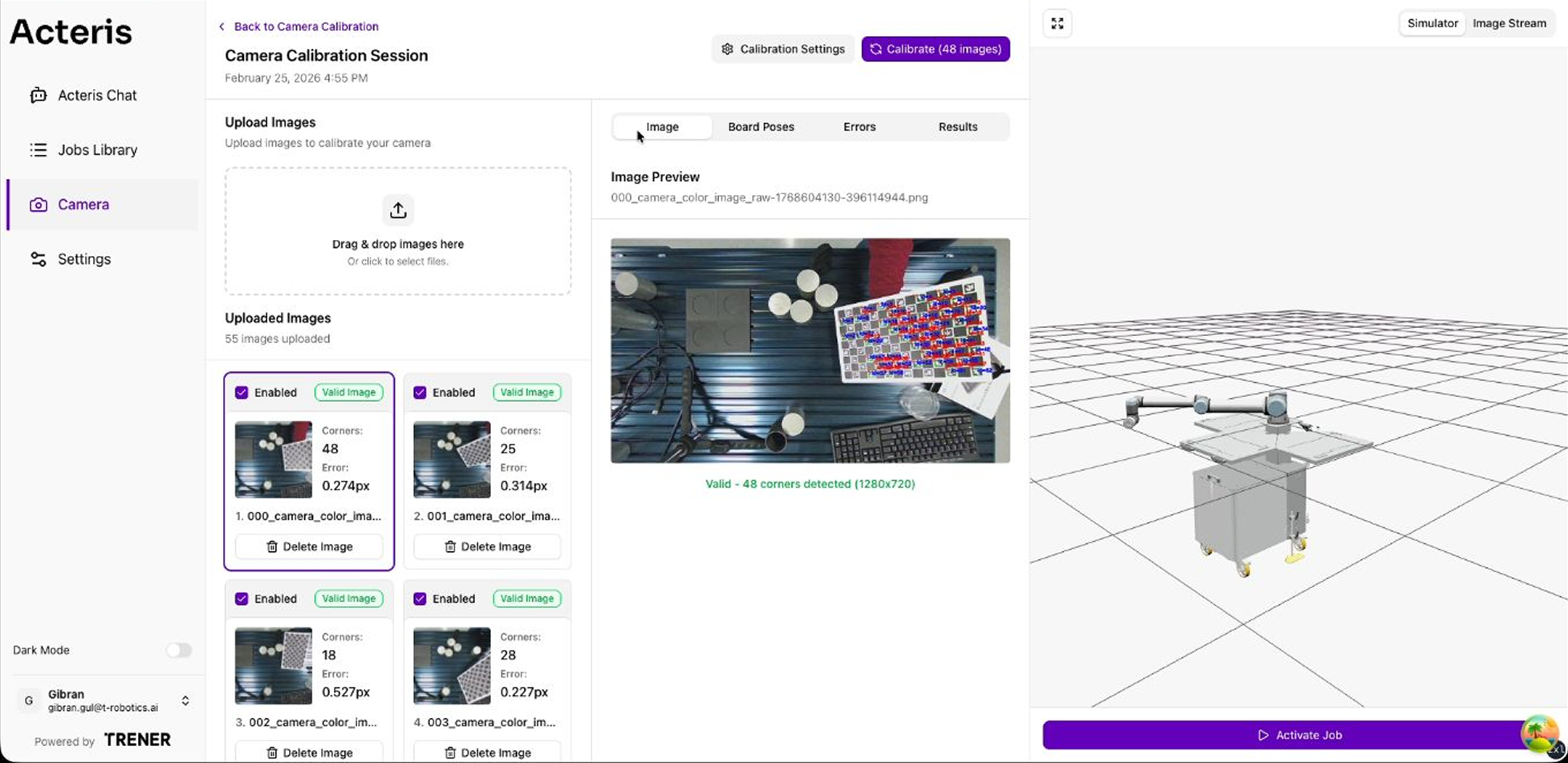The image size is (1568, 763).
Task: Open Settings via the sidebar icon
Action: (x=39, y=258)
